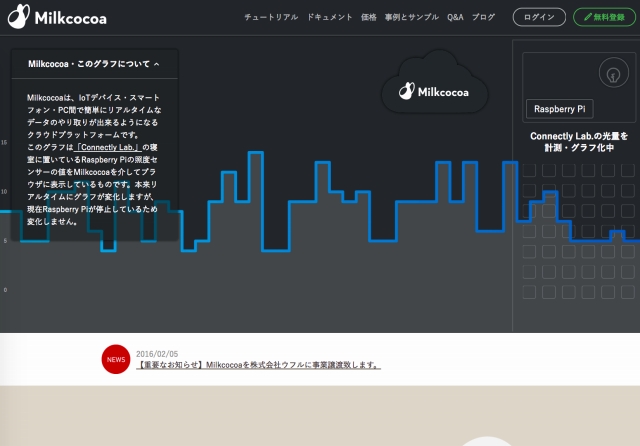Click the ログイン button
This screenshot has width=640, height=446.
(539, 17)
